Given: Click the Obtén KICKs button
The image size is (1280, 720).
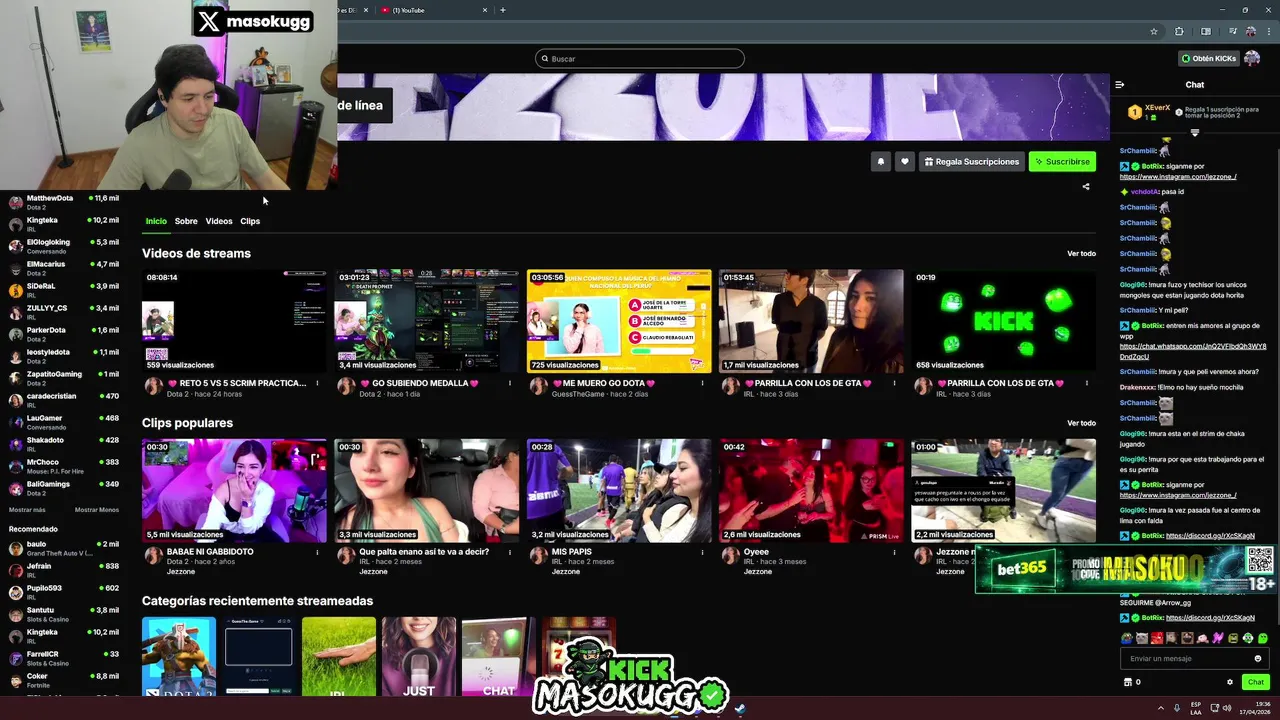Looking at the screenshot, I should (1209, 58).
